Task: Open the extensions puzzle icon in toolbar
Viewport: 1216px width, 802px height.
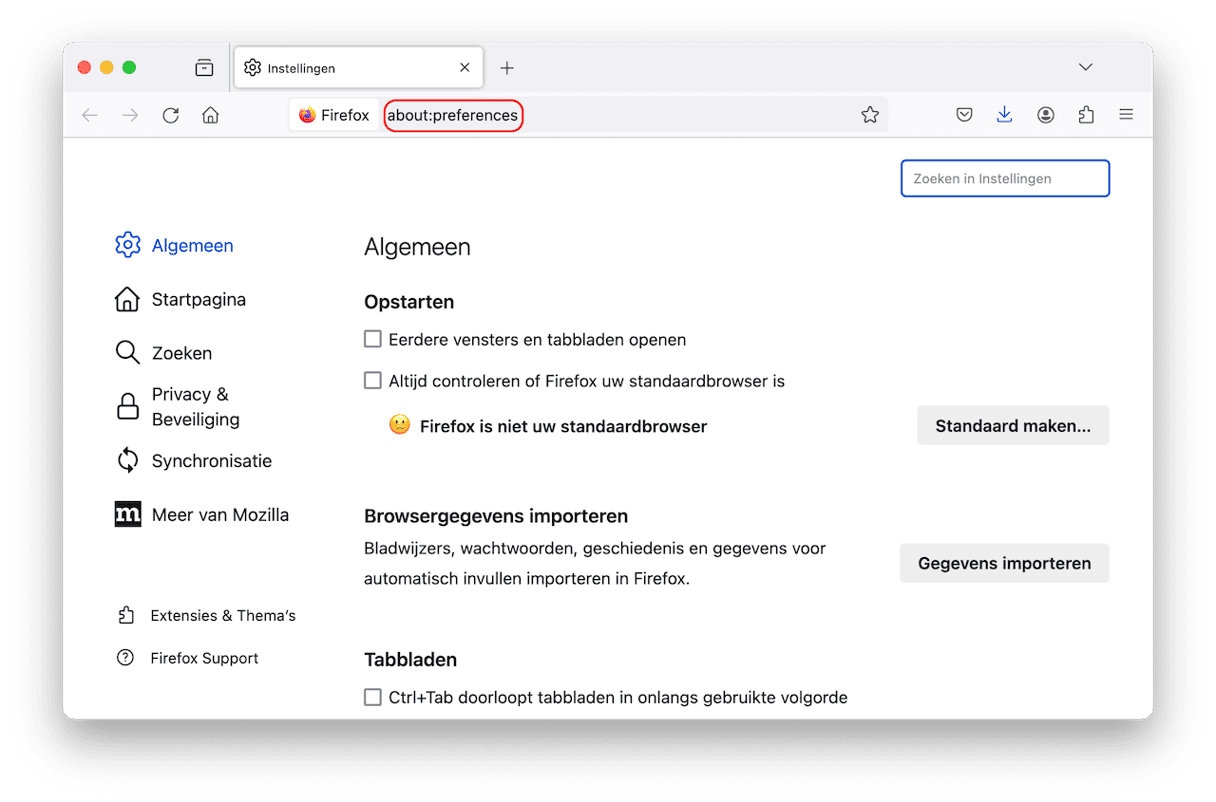Action: pos(1086,115)
